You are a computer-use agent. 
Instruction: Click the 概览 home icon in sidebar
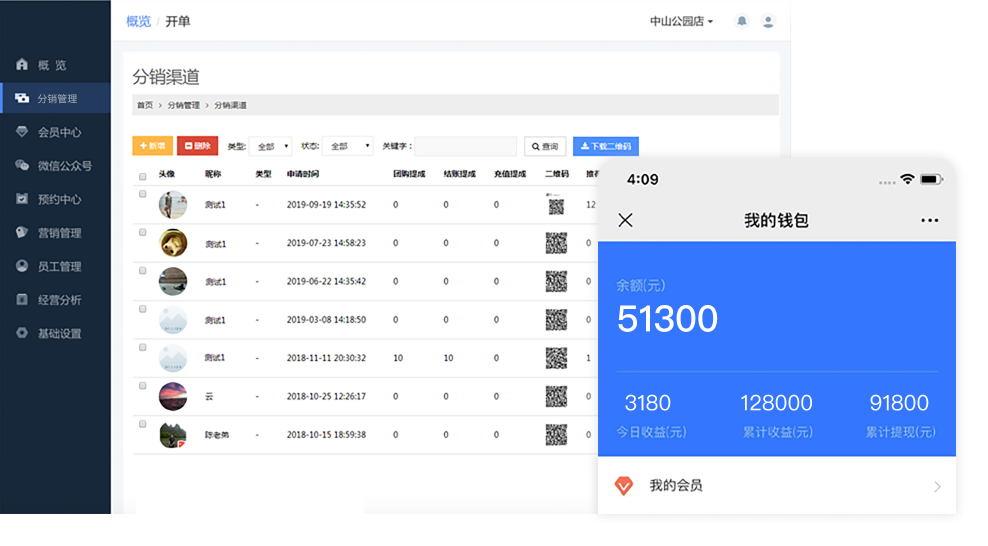22,65
